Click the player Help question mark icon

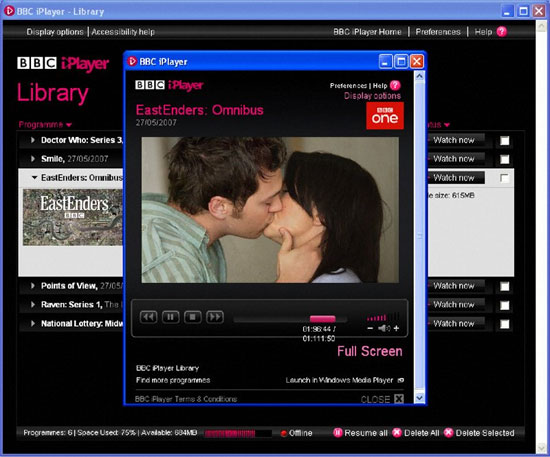[x=395, y=85]
